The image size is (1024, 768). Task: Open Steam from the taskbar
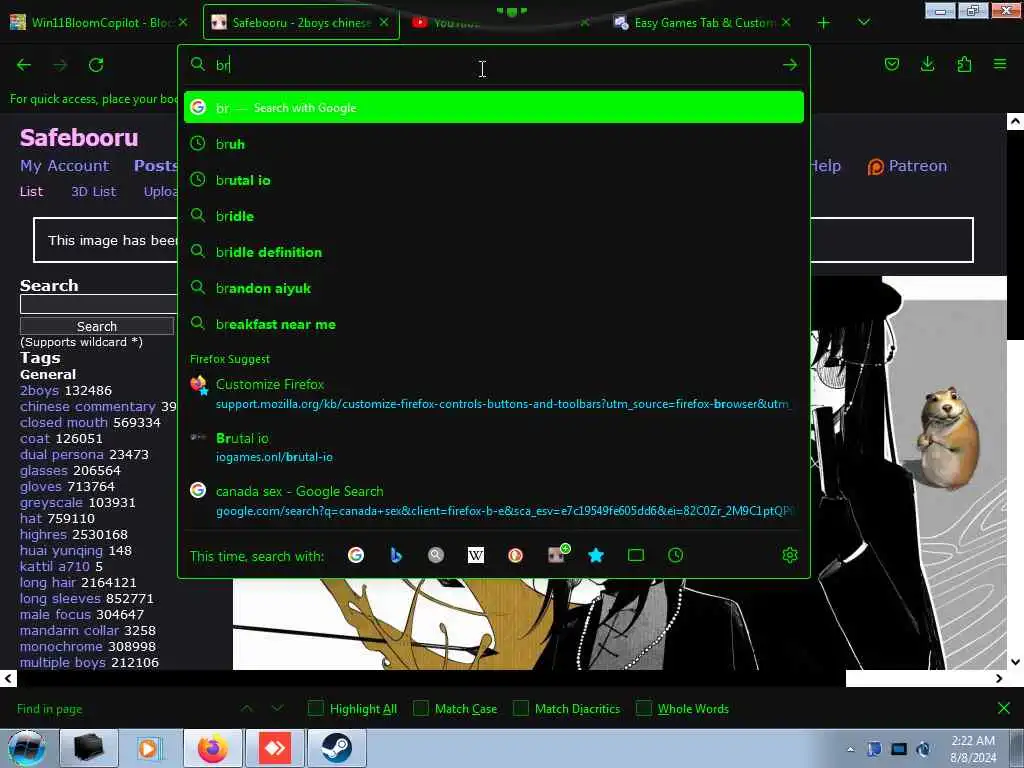336,748
